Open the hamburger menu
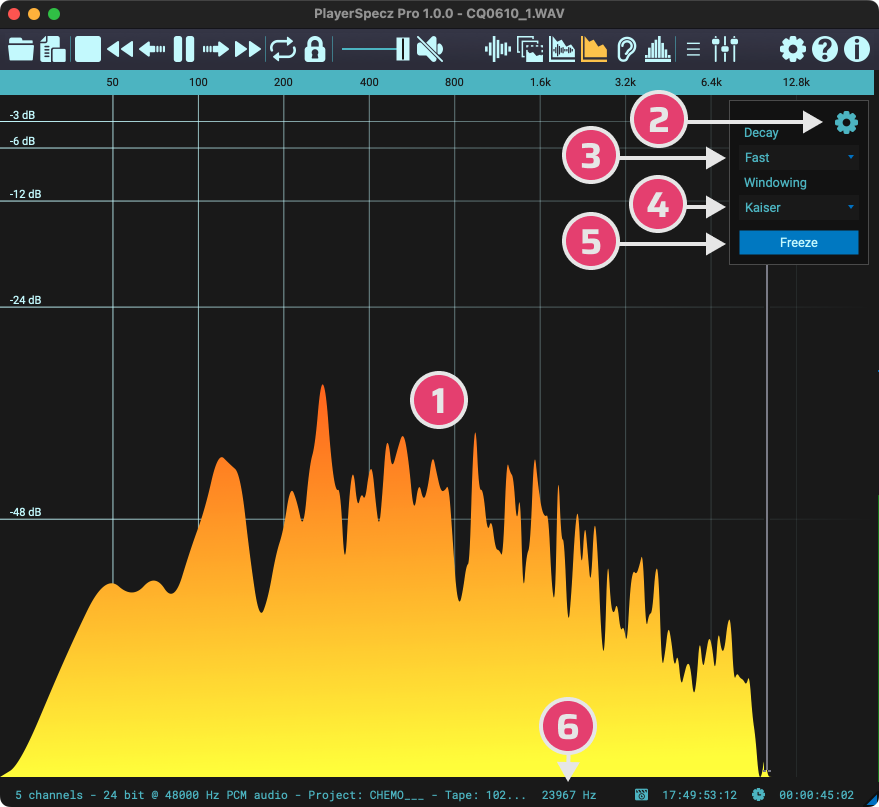879x807 pixels. (692, 49)
